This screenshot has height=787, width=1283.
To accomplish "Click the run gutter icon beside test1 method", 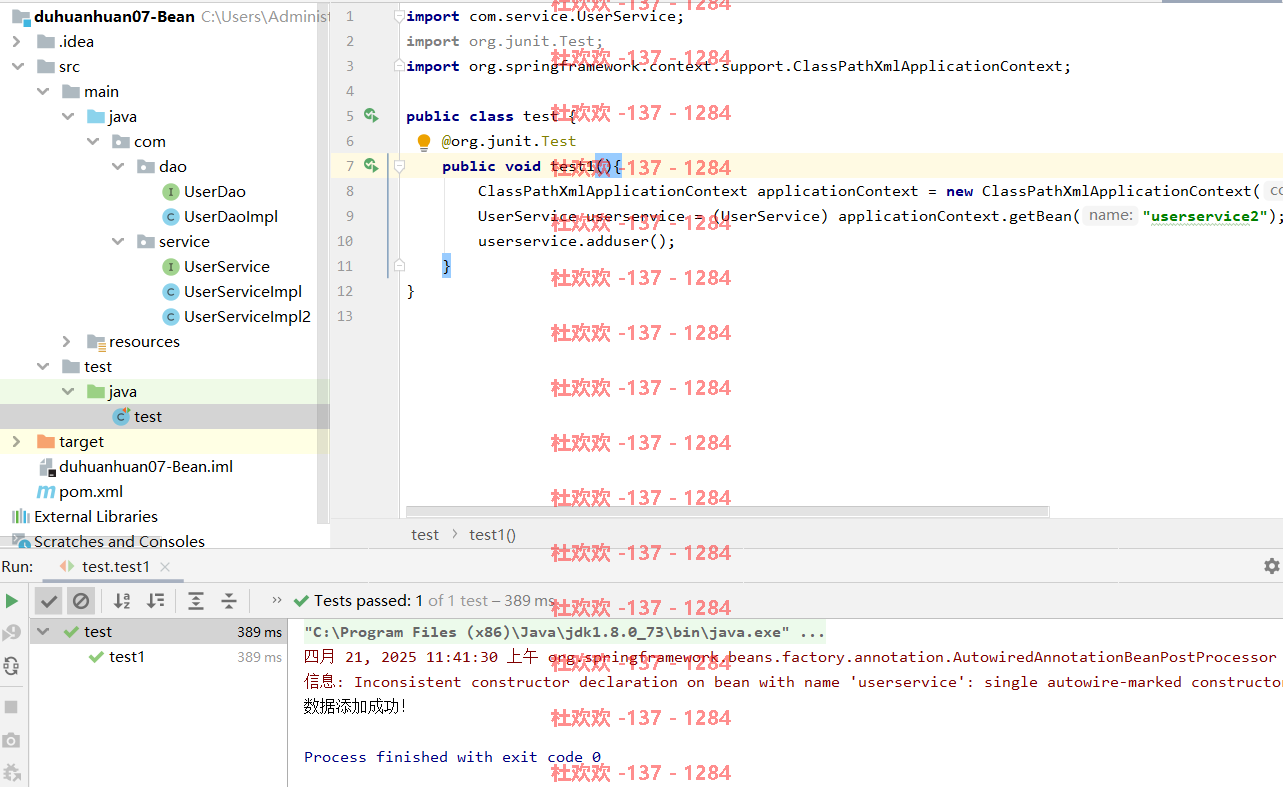I will pos(371,166).
